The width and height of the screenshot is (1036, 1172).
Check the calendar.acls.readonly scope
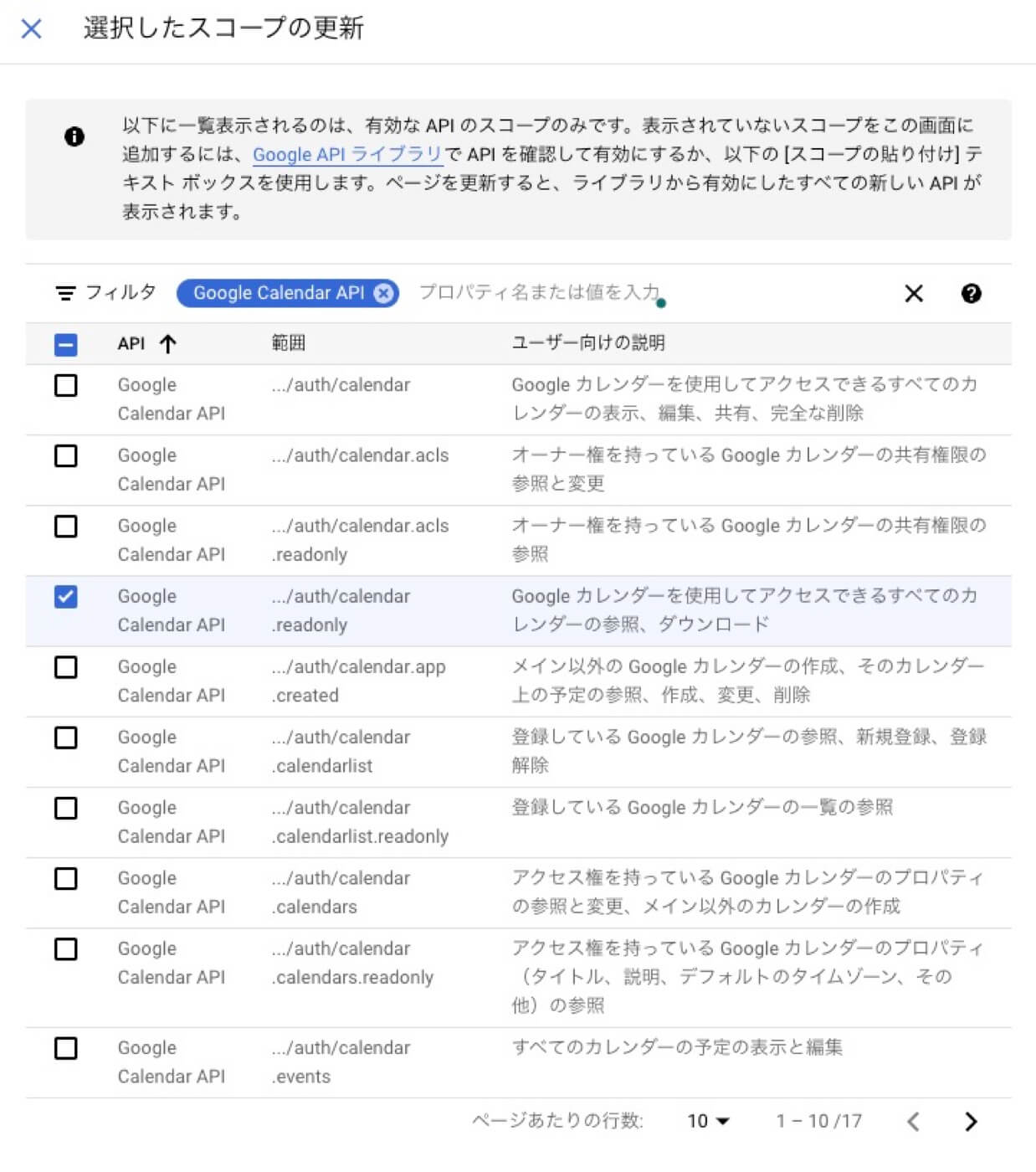coord(66,527)
